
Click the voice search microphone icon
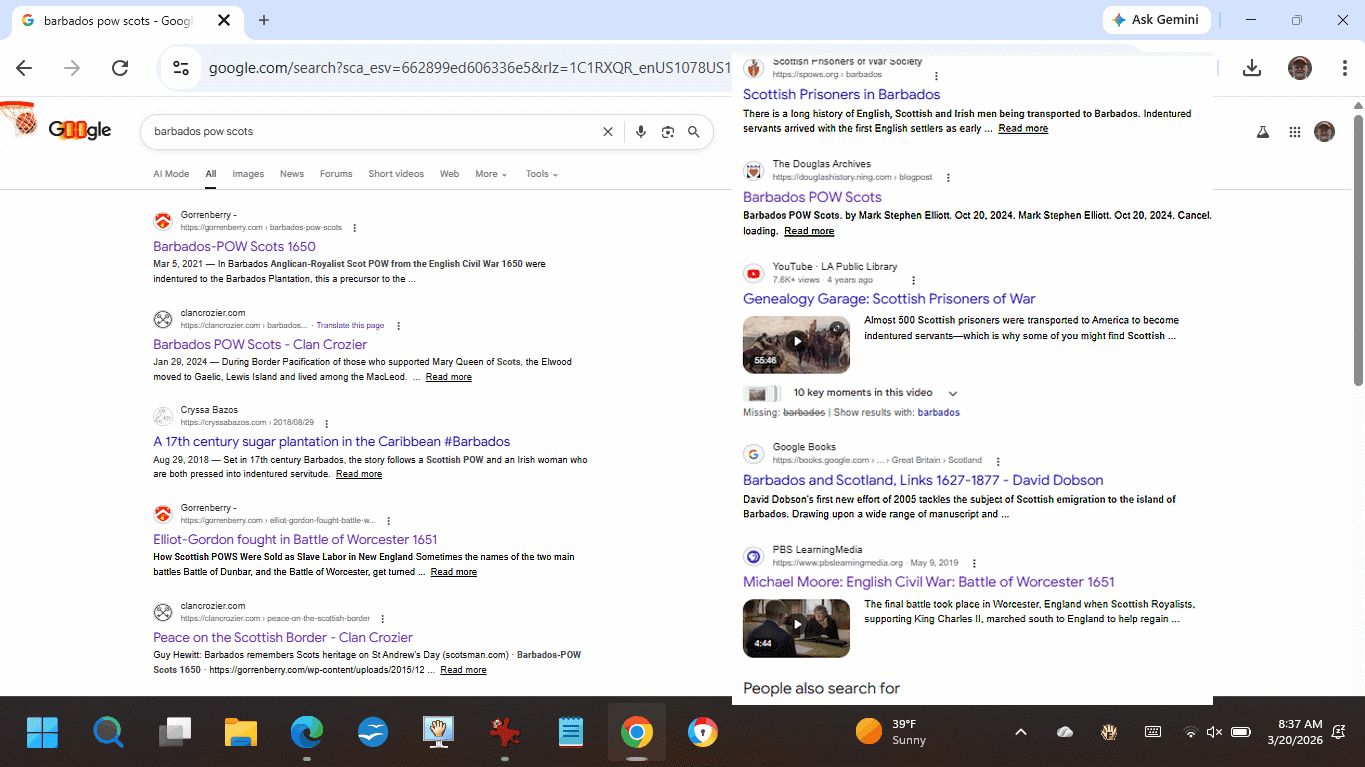click(x=641, y=132)
